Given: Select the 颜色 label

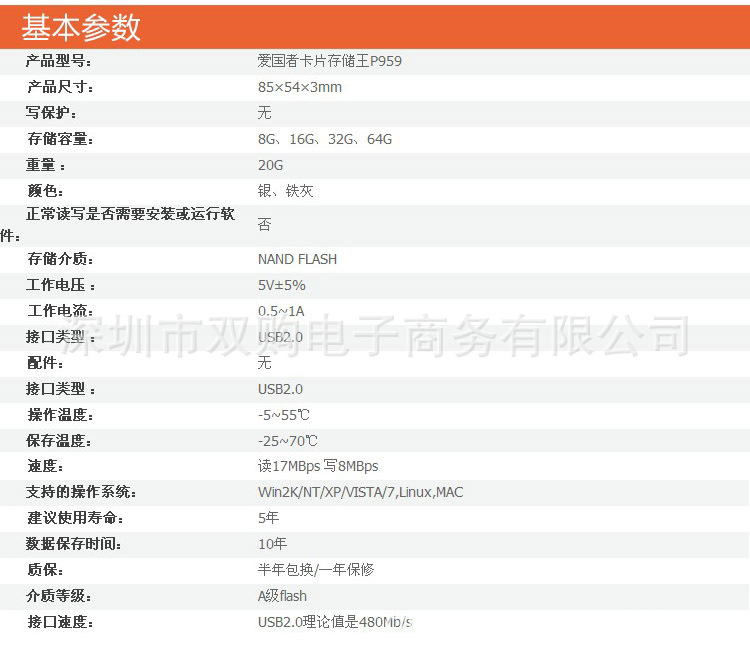Looking at the screenshot, I should [x=45, y=191].
